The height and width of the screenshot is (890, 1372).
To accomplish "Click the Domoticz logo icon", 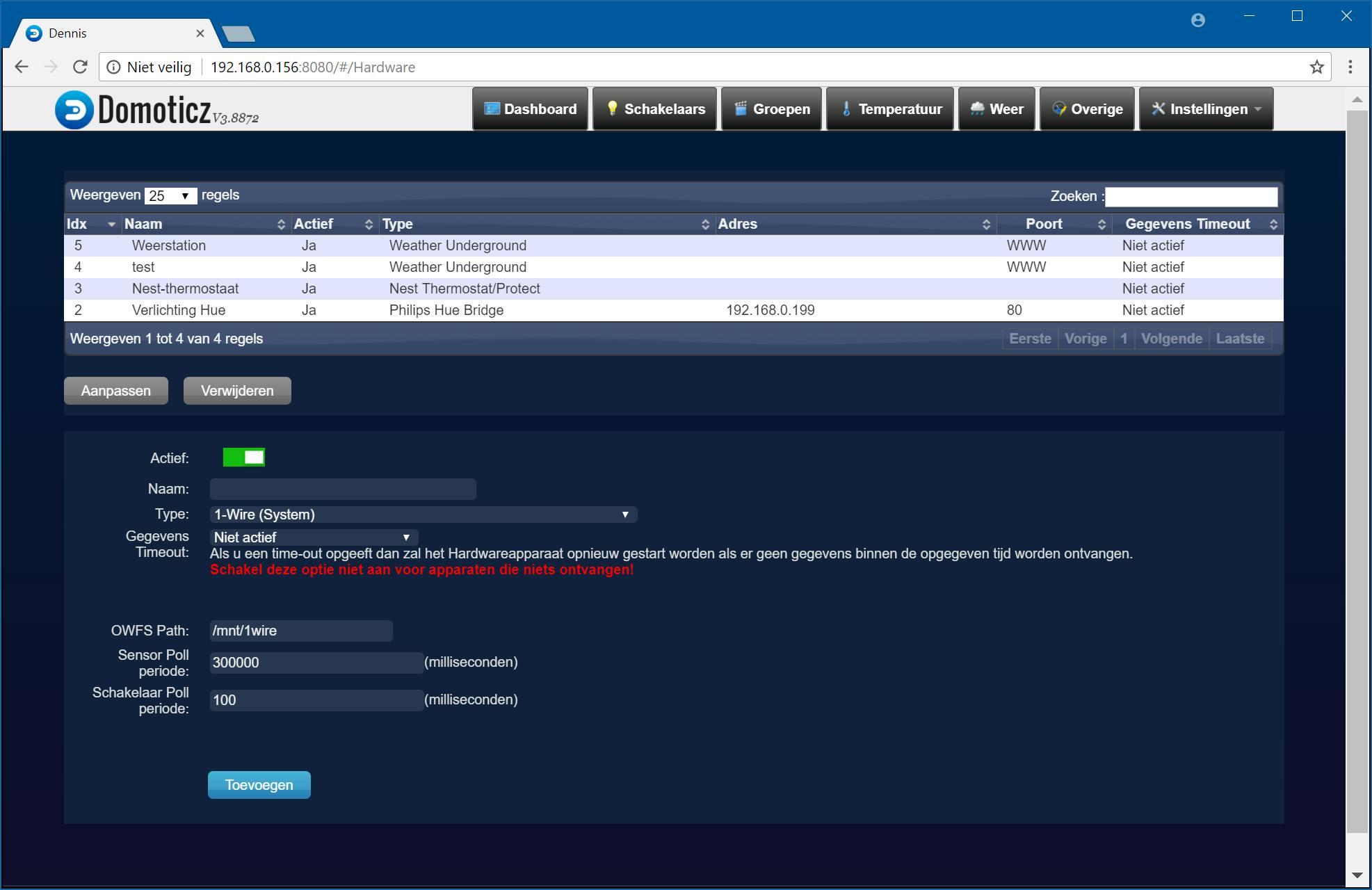I will [x=74, y=110].
